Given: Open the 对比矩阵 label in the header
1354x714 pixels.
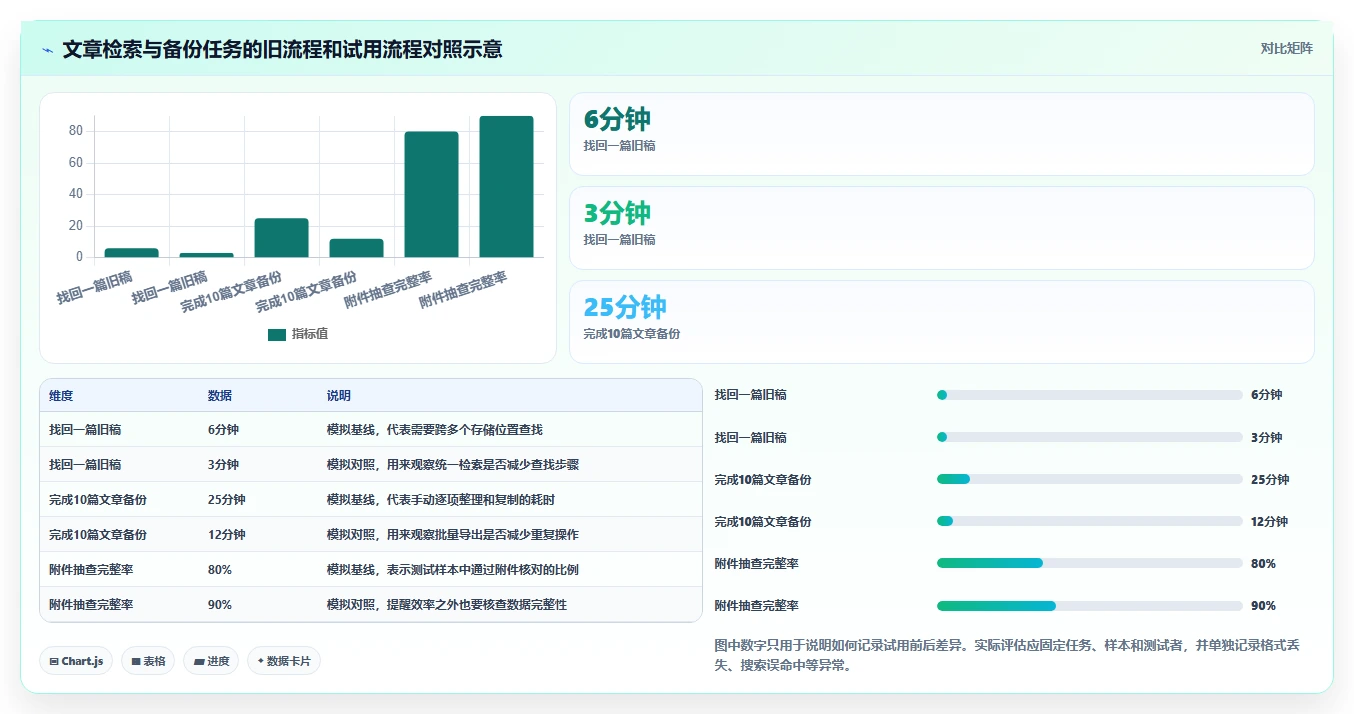Looking at the screenshot, I should [1286, 48].
